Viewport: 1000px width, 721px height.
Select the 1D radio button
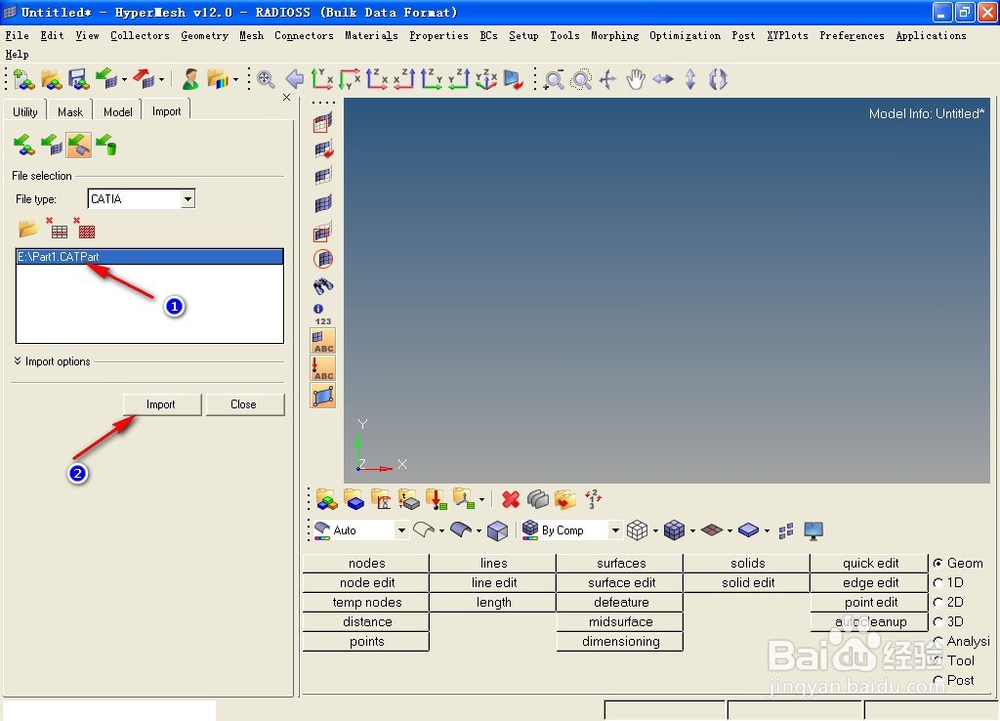[x=938, y=583]
